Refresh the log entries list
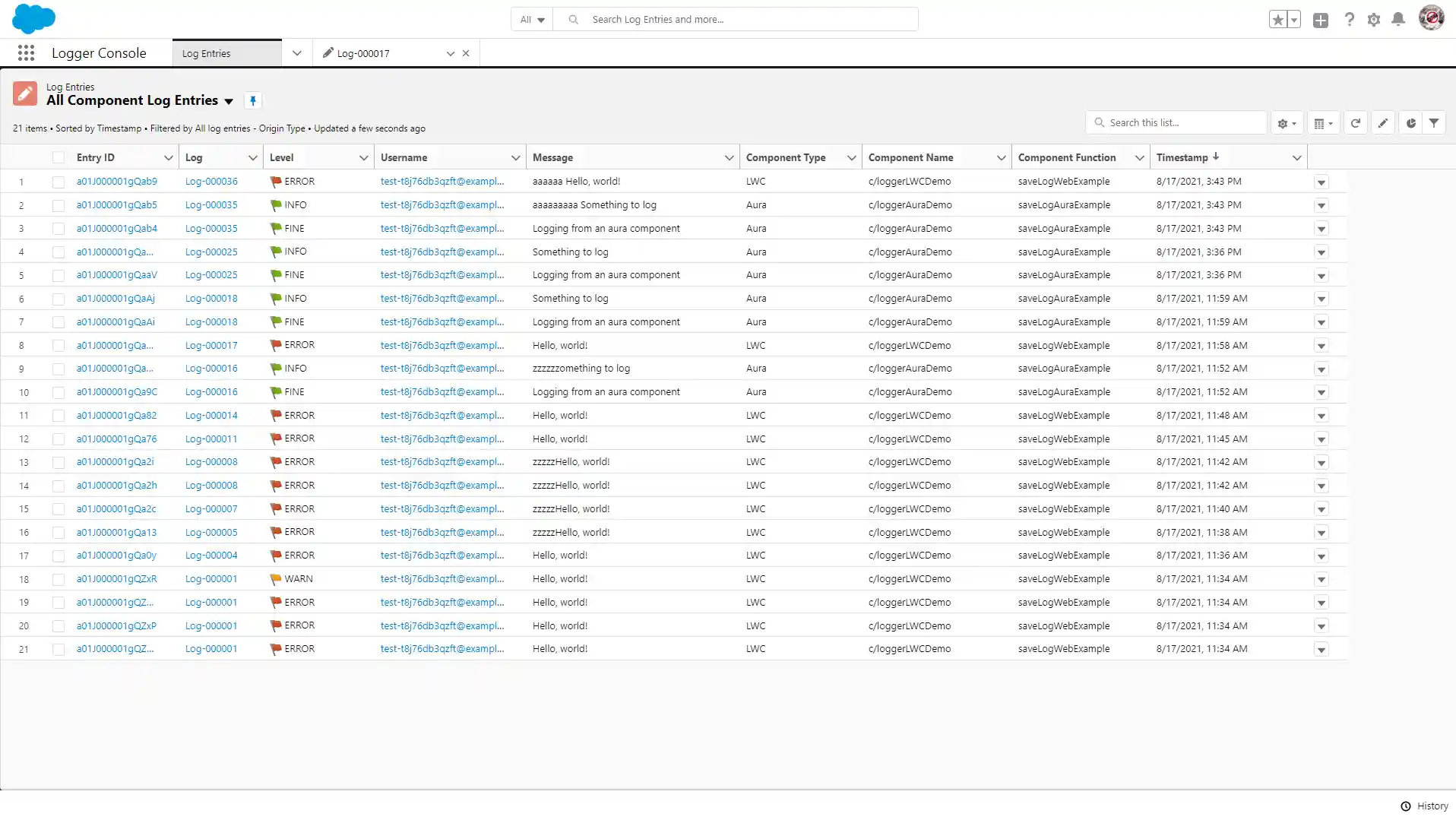This screenshot has height=820, width=1456. (x=1356, y=122)
